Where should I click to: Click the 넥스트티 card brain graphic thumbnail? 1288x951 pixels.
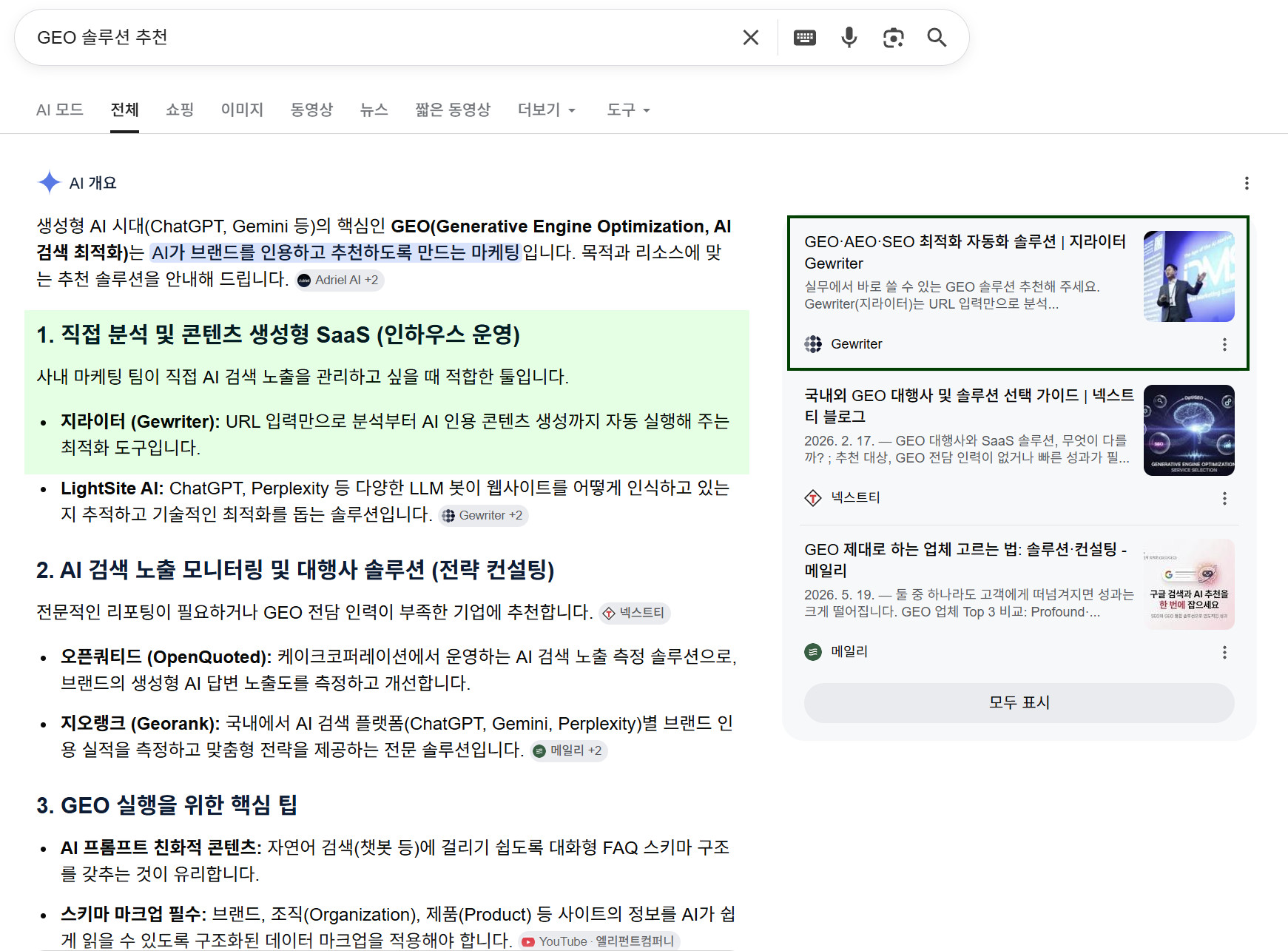[x=1189, y=430]
